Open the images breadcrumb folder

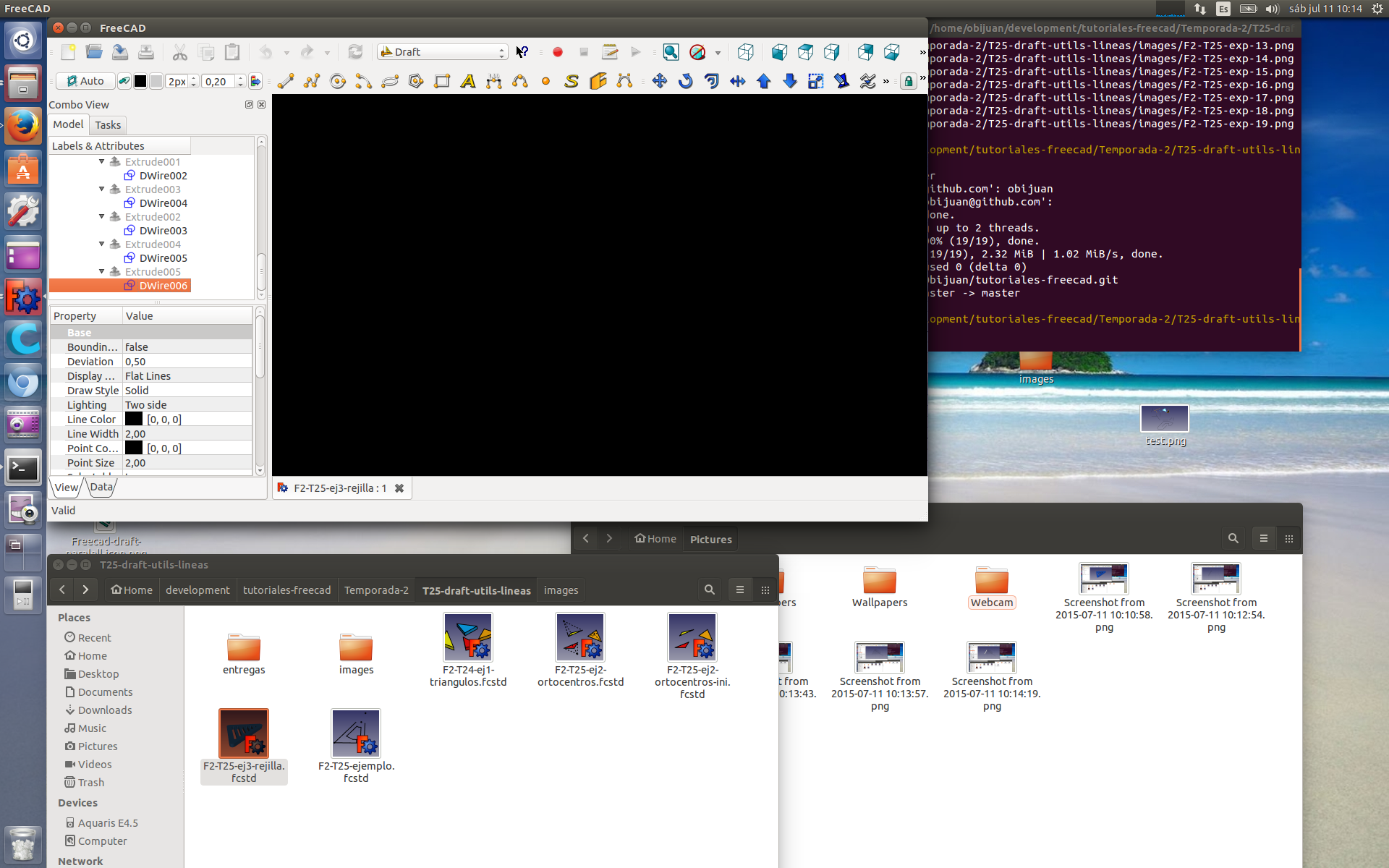coord(561,590)
